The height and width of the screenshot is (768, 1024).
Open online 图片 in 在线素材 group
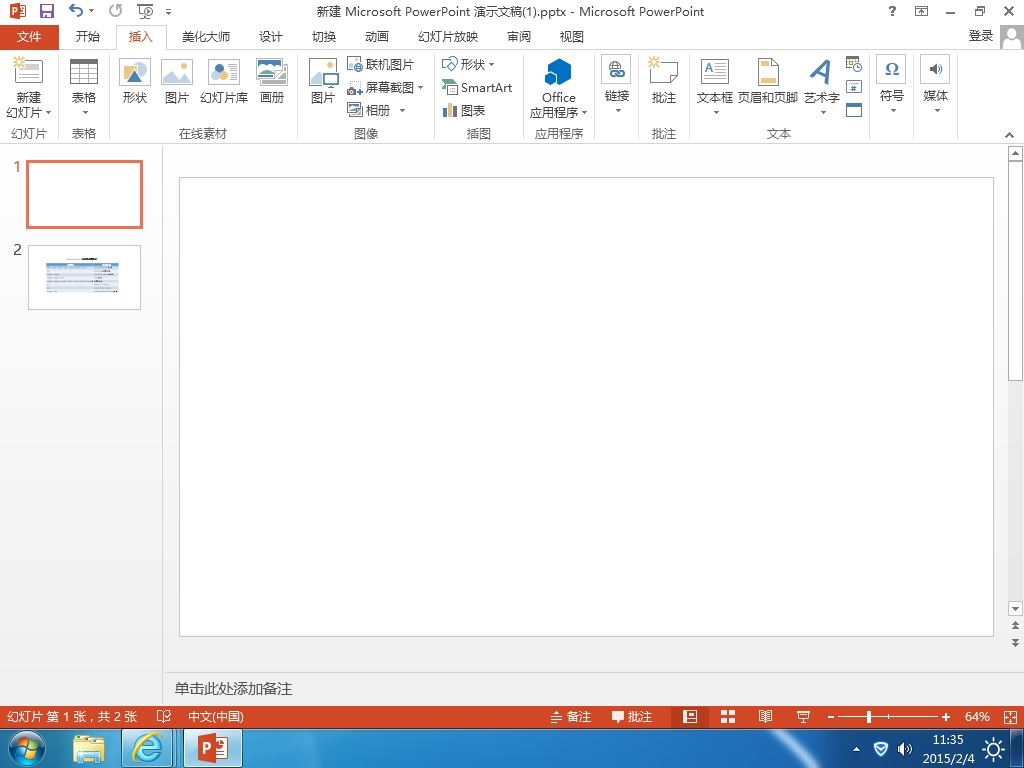pyautogui.click(x=177, y=81)
